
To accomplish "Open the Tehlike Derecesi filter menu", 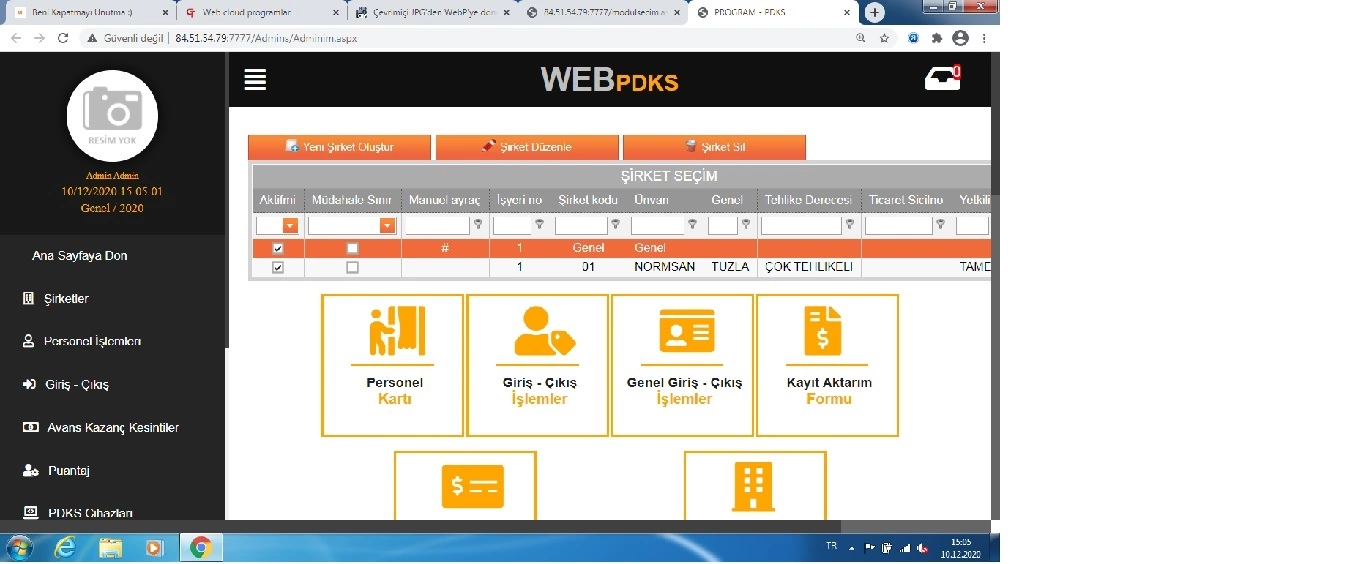I will (849, 225).
